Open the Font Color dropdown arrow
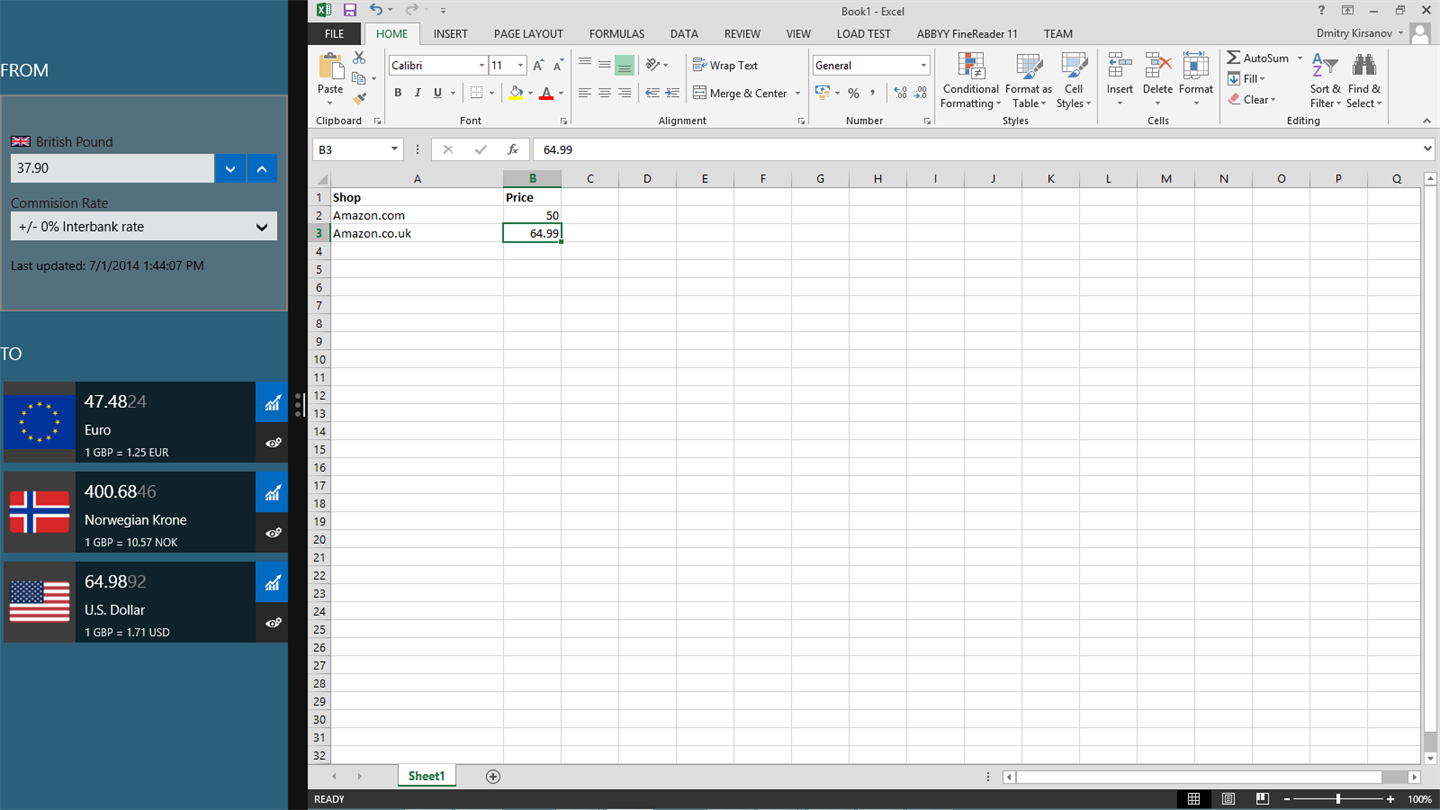The image size is (1440, 810). pyautogui.click(x=561, y=93)
